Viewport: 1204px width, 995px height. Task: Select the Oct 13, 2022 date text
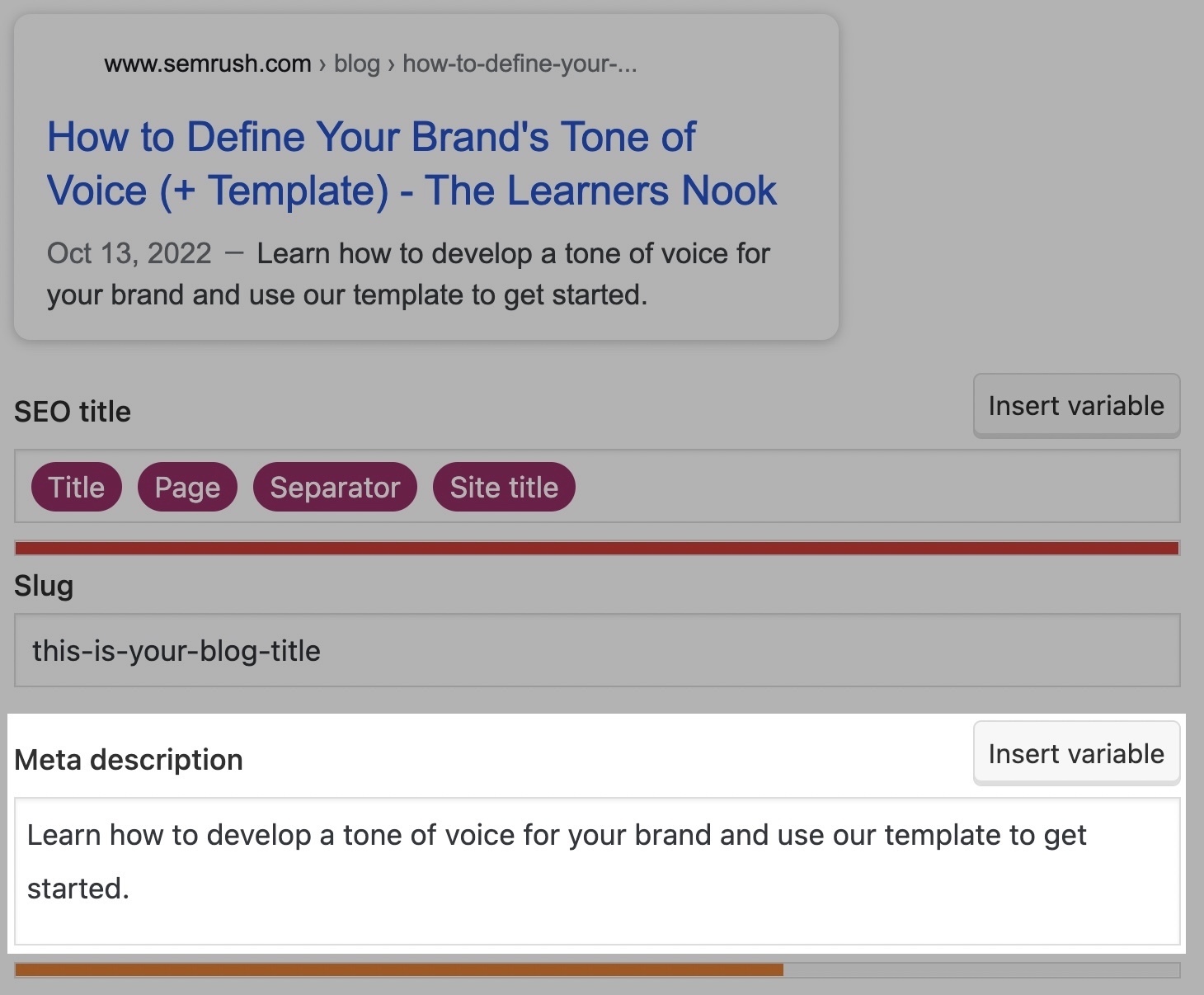129,253
